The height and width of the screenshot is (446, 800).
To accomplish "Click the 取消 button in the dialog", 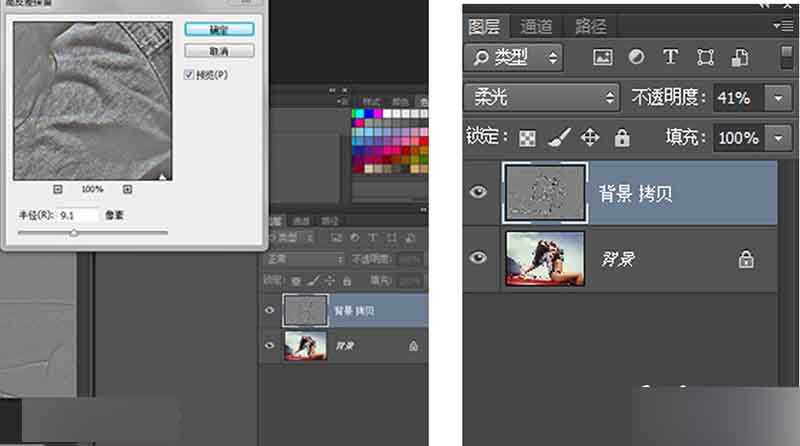I will 219,50.
